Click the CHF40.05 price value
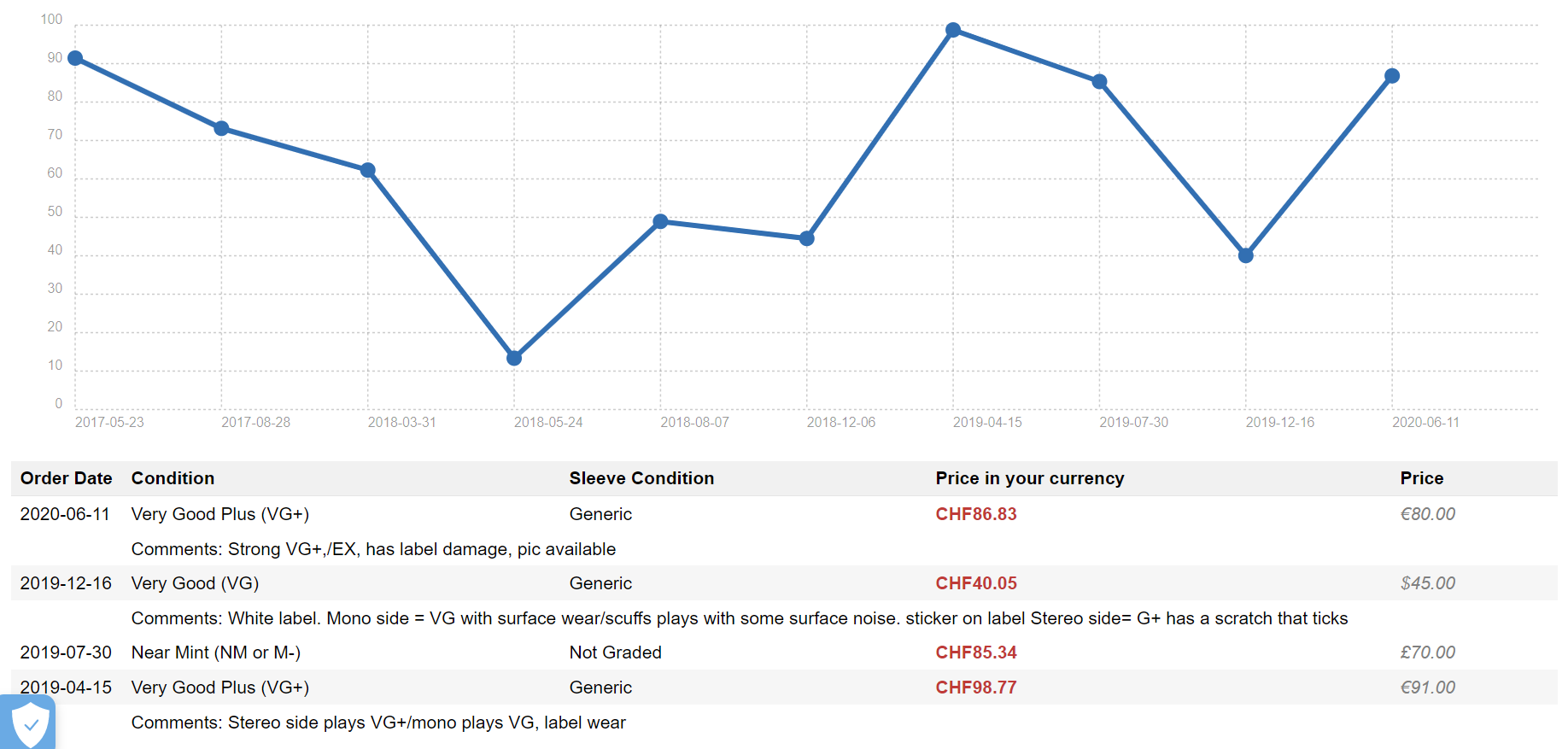The height and width of the screenshot is (749, 1568). pos(976,583)
